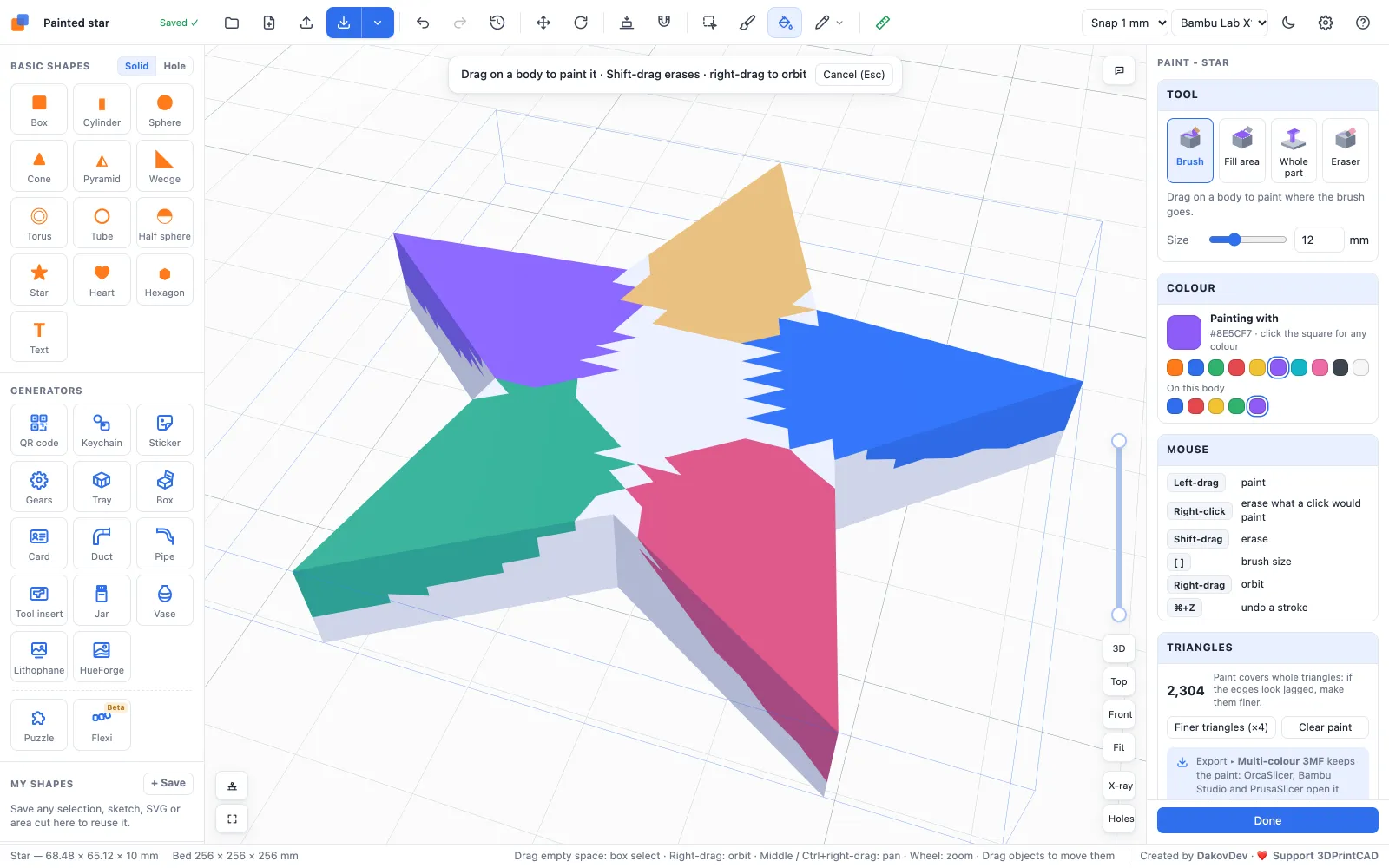This screenshot has width=1389, height=868.
Task: Switch shapes to Hole mode
Action: (174, 66)
